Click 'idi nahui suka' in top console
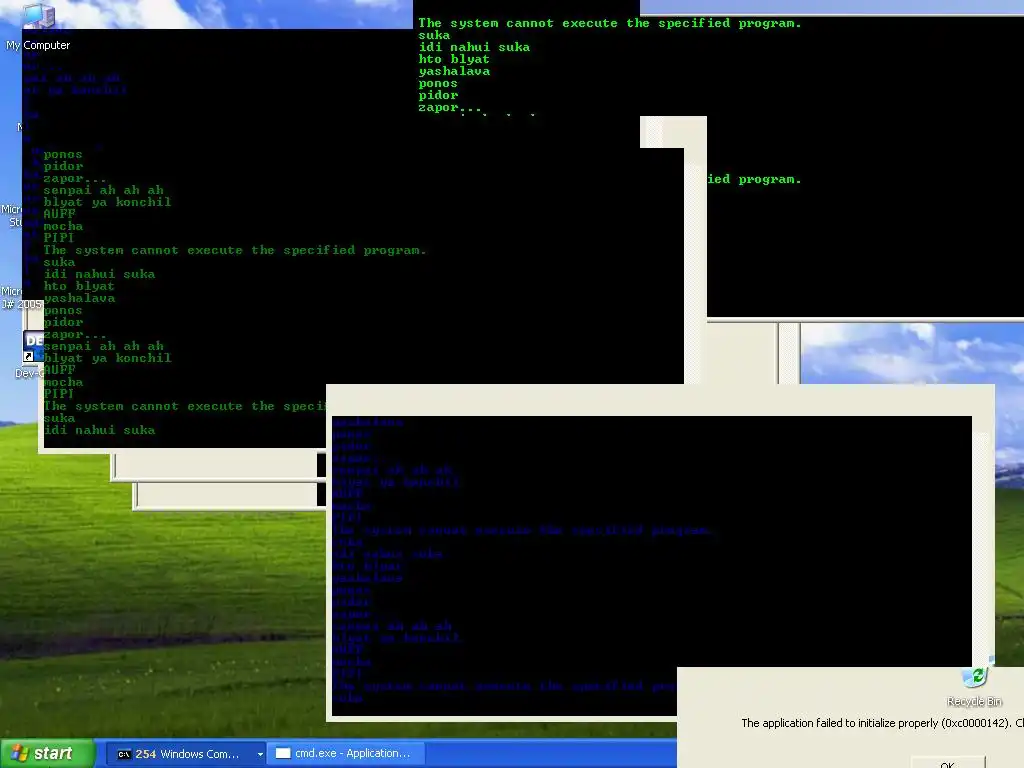This screenshot has height=768, width=1024. point(474,47)
